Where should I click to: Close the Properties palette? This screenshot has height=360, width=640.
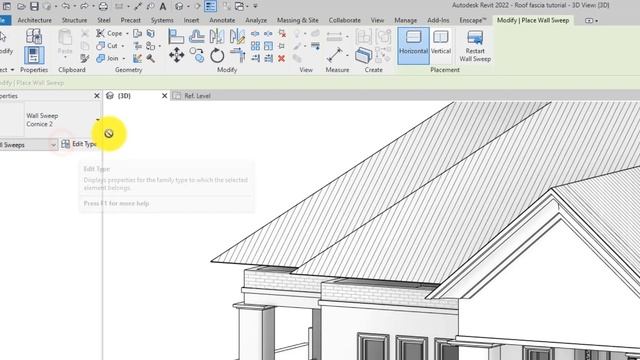(x=97, y=96)
